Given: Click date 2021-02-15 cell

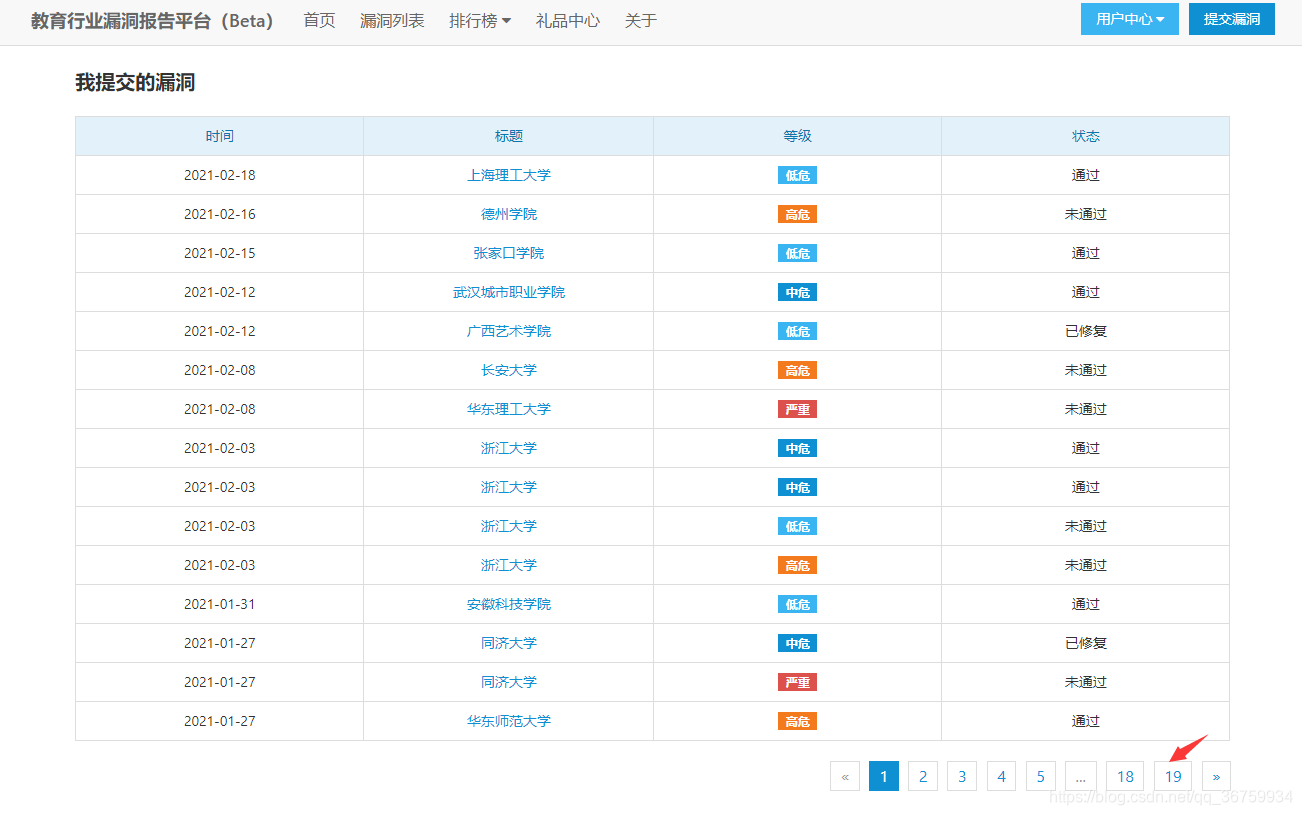Looking at the screenshot, I should click(x=220, y=253).
